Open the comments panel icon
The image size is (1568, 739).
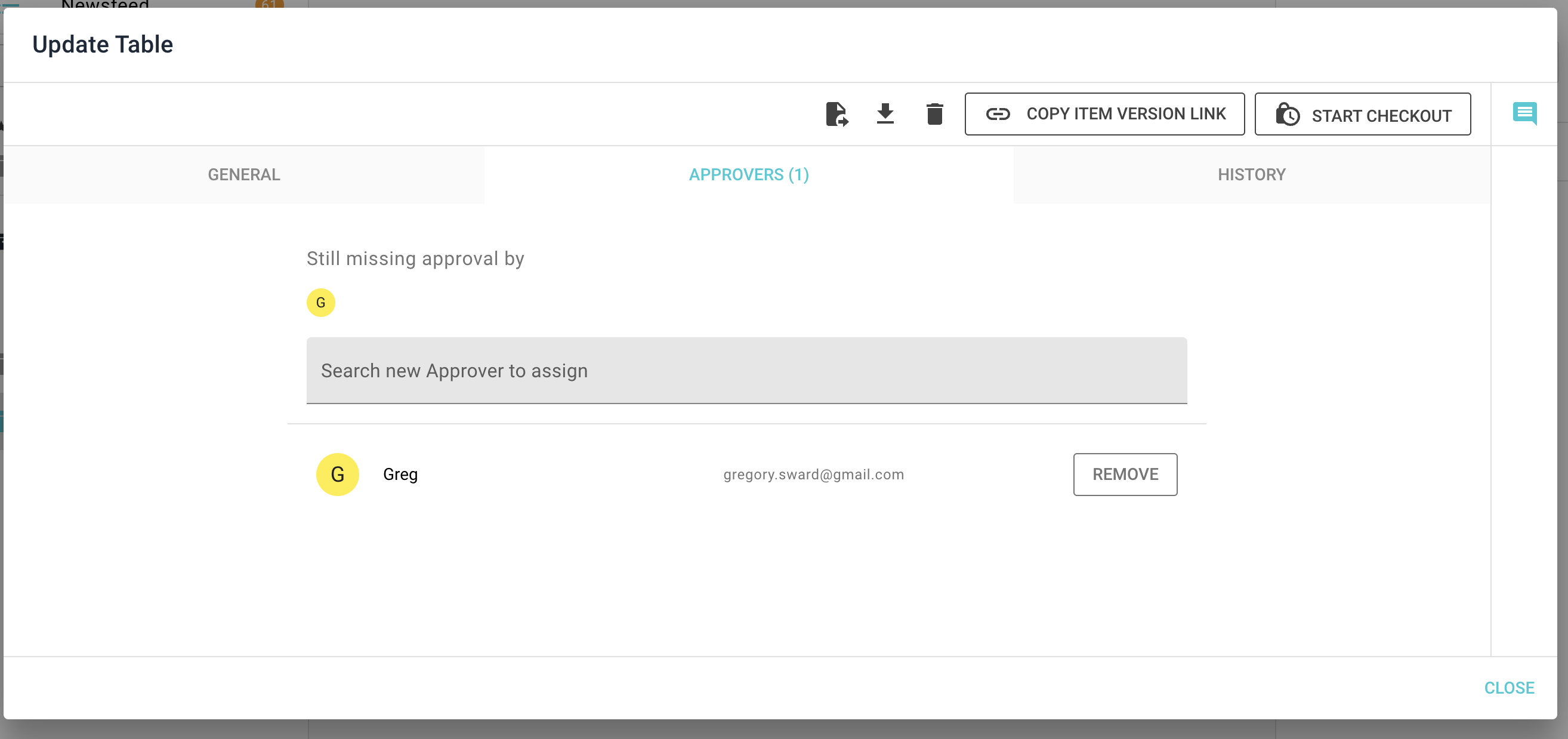tap(1524, 113)
